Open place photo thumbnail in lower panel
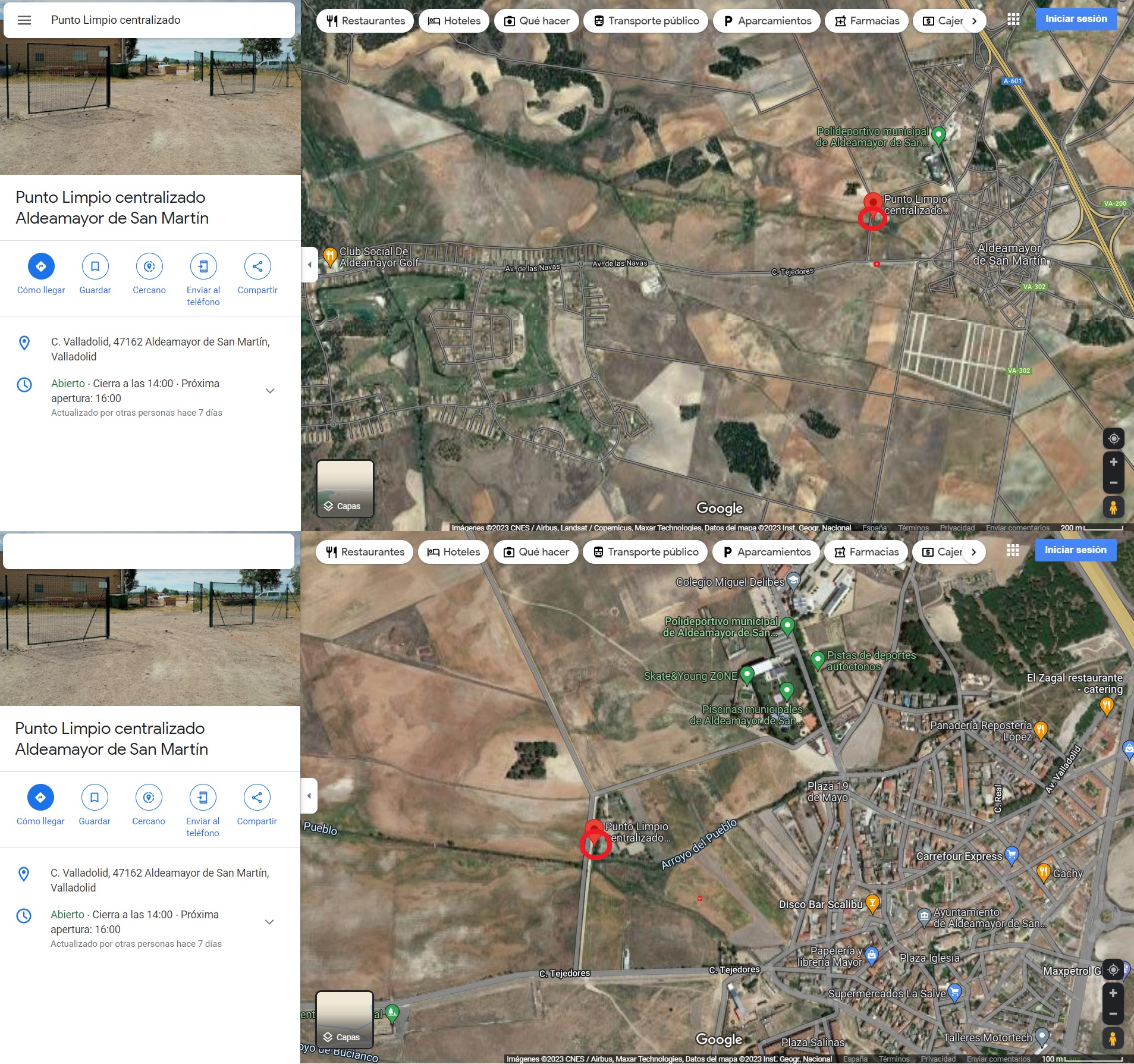This screenshot has width=1134, height=1064. point(150,638)
